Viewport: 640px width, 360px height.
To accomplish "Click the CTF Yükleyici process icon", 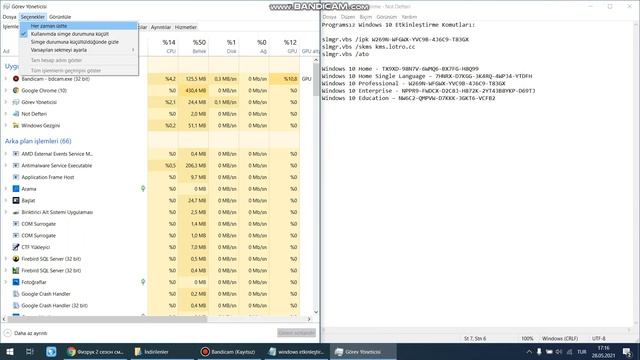I will pyautogui.click(x=16, y=247).
